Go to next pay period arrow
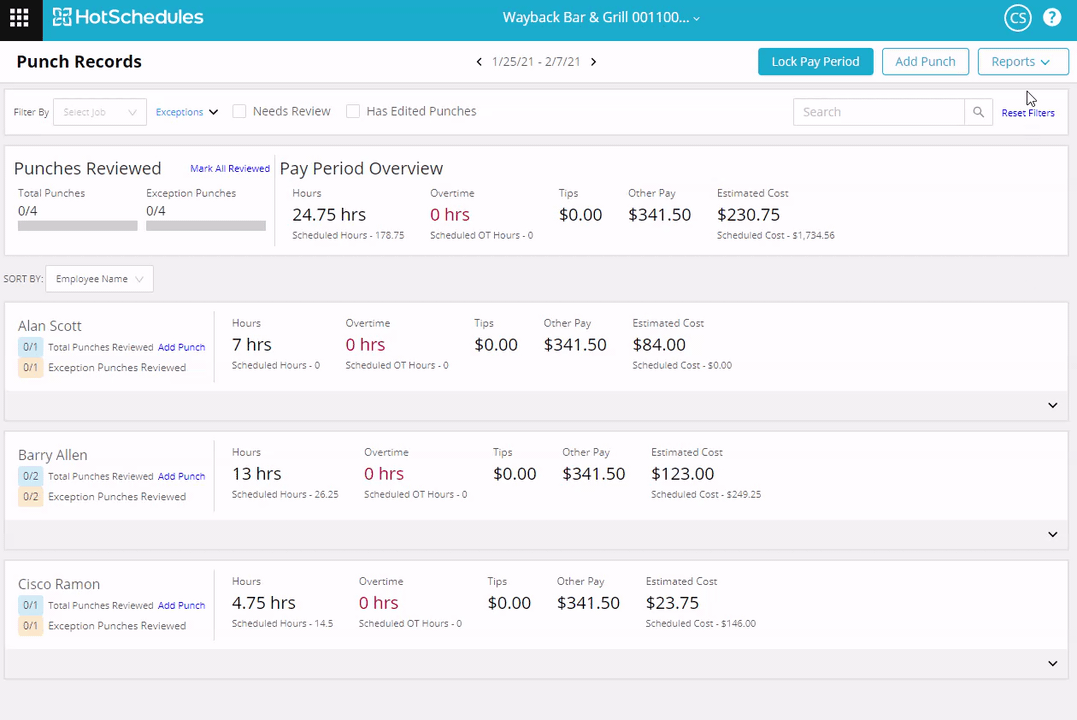 (x=594, y=62)
